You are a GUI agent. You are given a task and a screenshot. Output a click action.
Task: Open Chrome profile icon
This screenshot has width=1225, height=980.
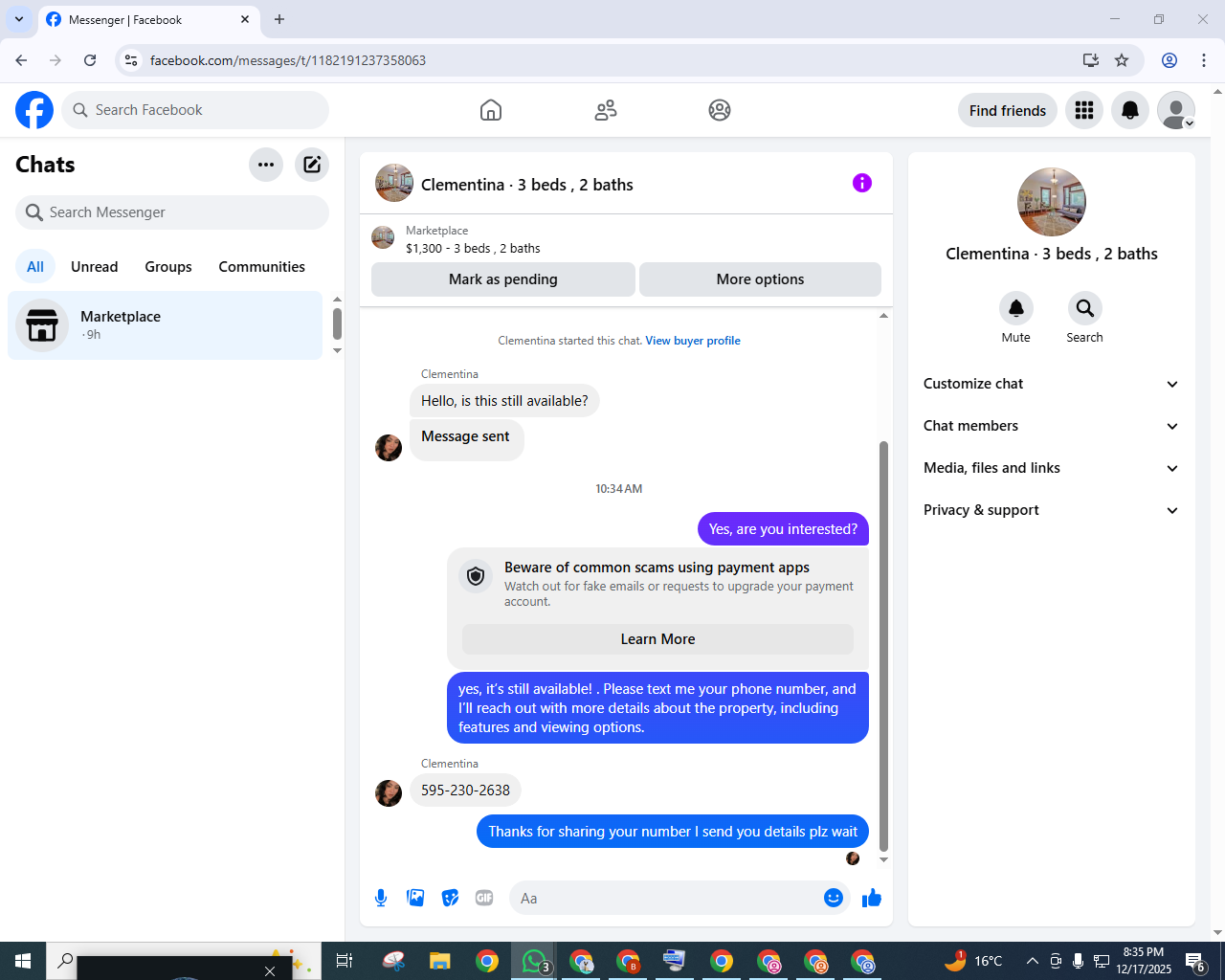(x=1169, y=60)
